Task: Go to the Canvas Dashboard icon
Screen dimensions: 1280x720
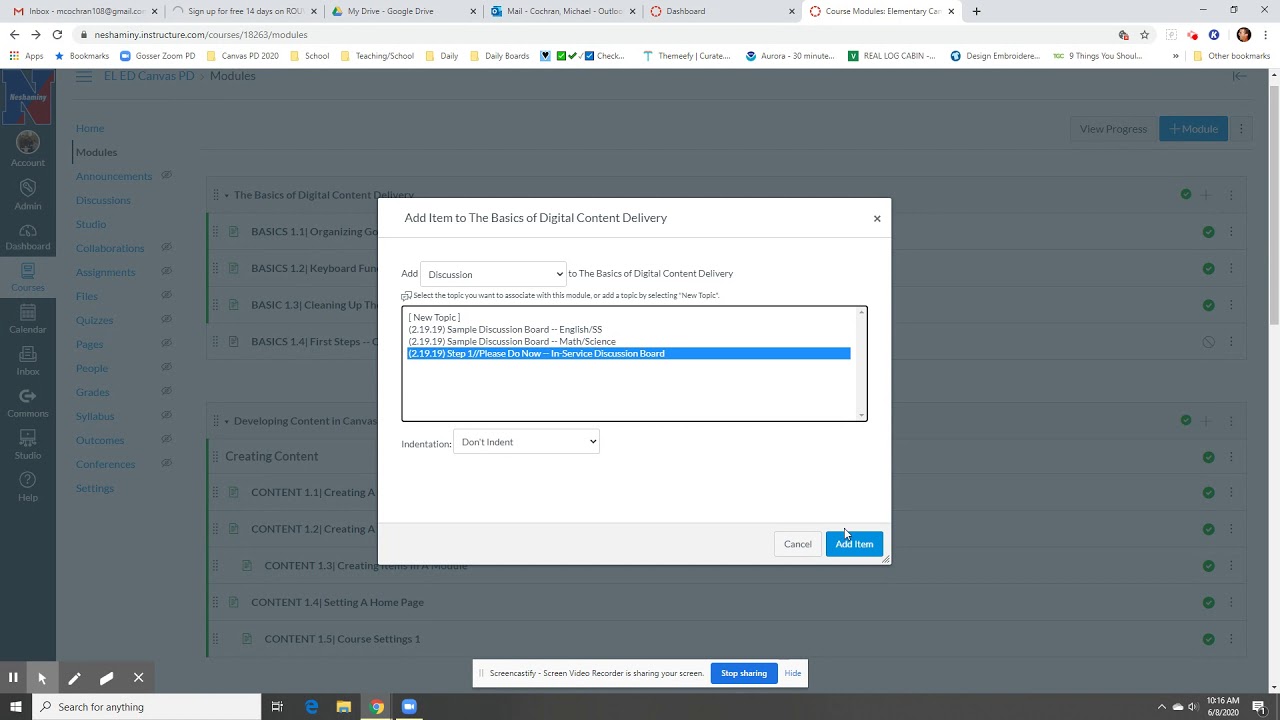Action: coord(28,237)
